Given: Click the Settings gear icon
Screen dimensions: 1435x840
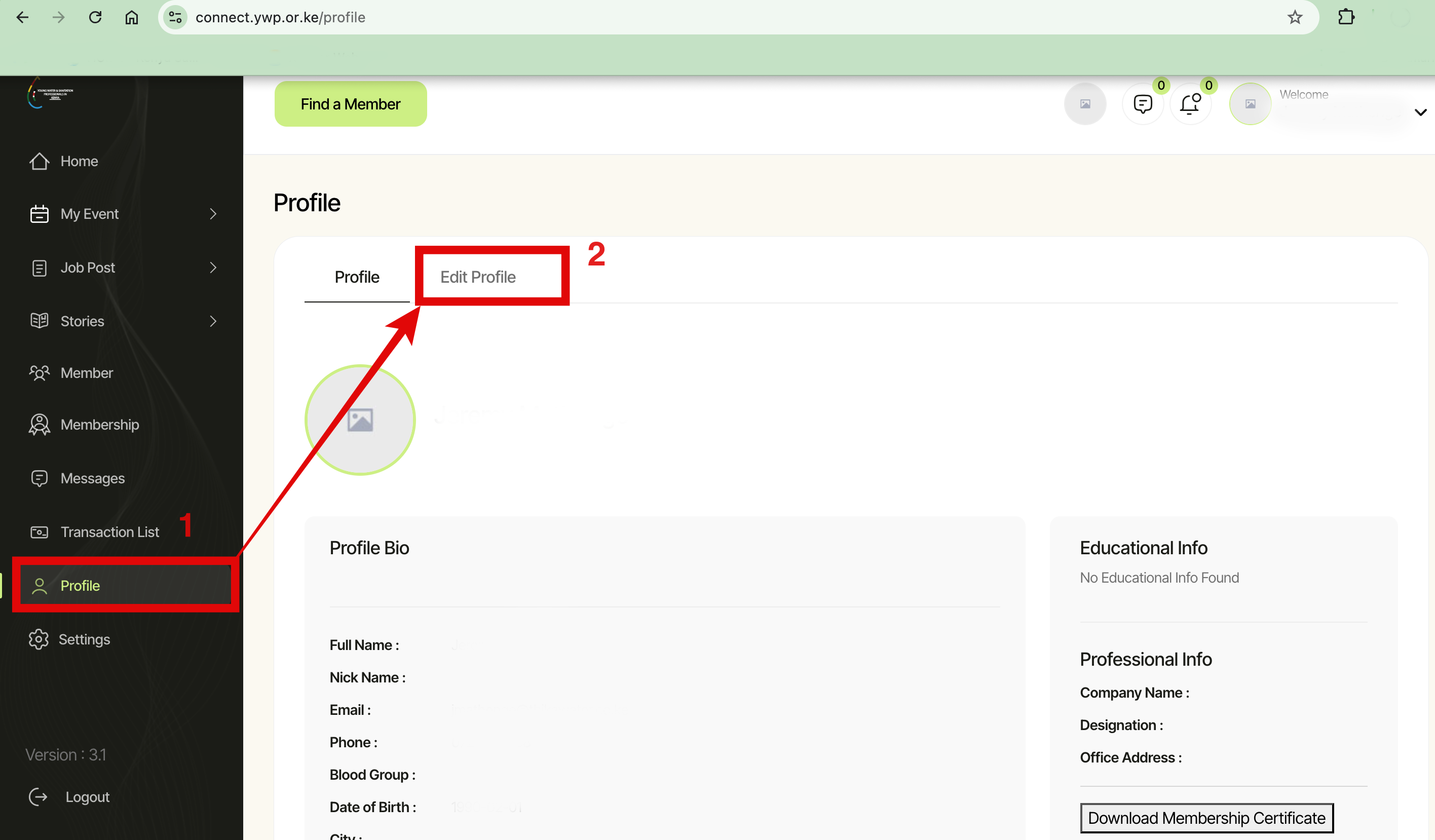Looking at the screenshot, I should [x=39, y=639].
